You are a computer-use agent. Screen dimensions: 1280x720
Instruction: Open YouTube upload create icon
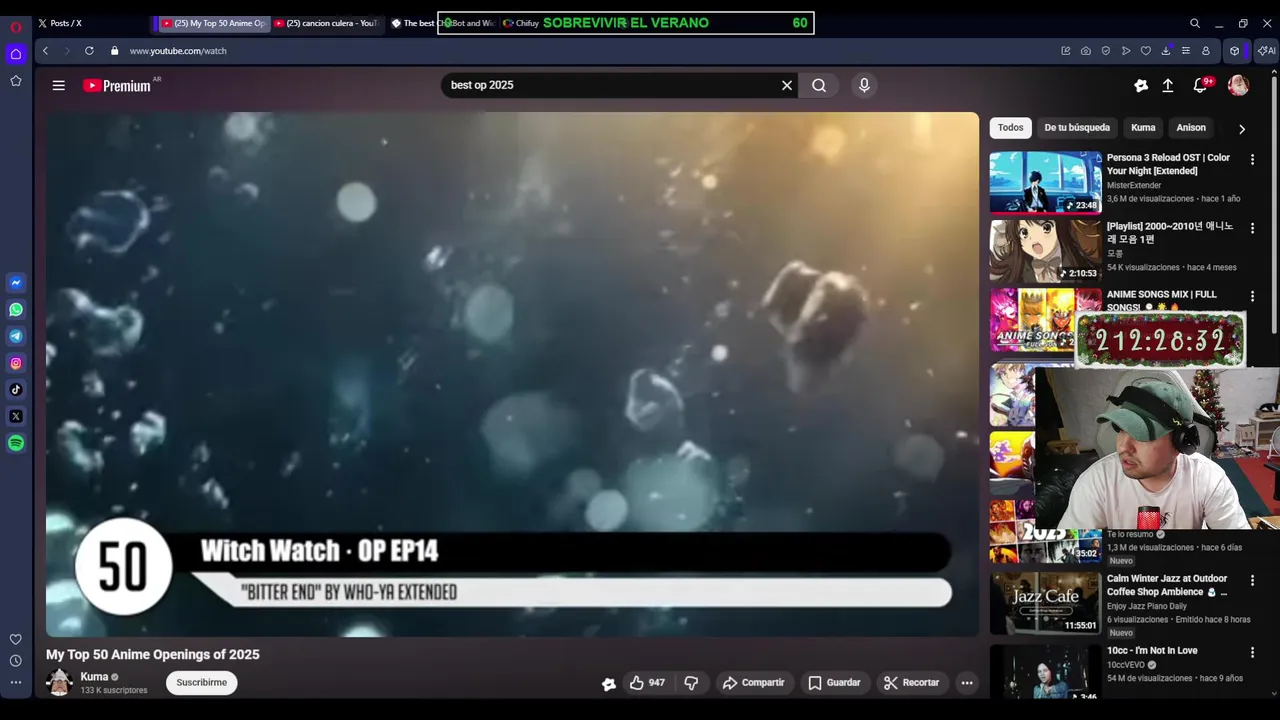pyautogui.click(x=1167, y=86)
